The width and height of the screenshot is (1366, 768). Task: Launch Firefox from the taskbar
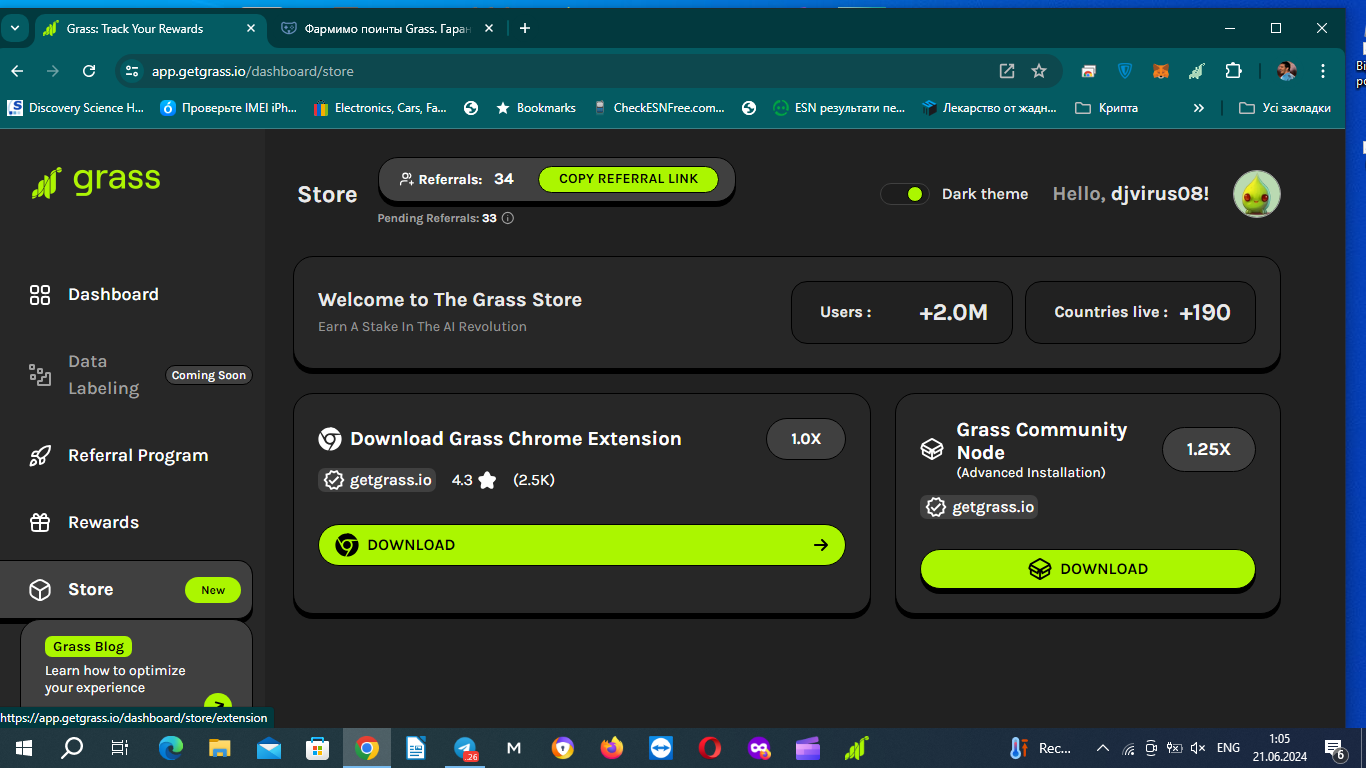pyautogui.click(x=612, y=748)
